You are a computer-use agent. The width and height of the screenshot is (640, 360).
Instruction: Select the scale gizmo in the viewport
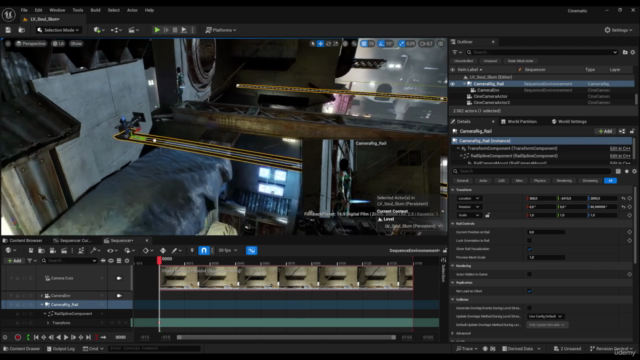pos(336,43)
